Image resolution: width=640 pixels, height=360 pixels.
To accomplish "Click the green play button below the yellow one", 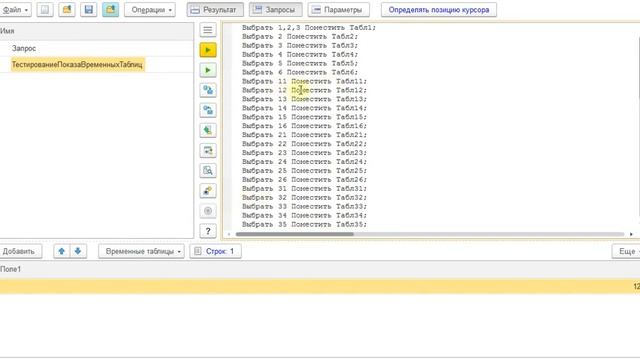I will (208, 70).
